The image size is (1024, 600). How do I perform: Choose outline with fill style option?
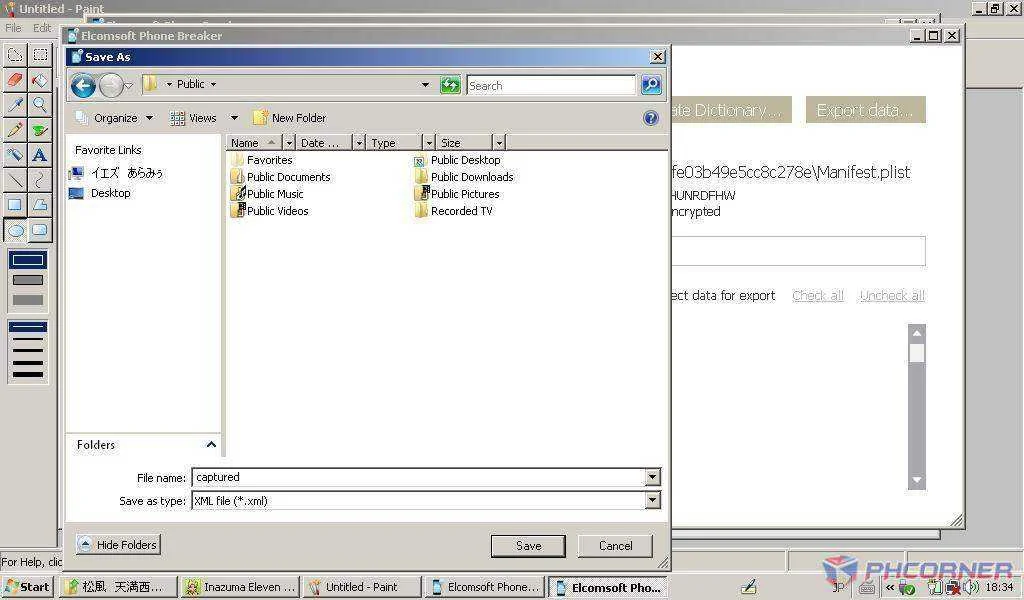point(28,280)
